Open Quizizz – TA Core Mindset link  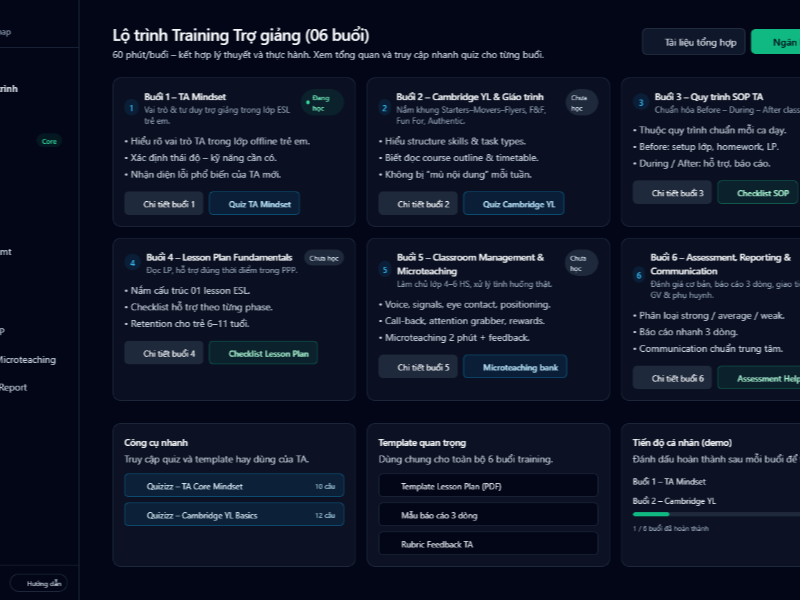pyautogui.click(x=233, y=486)
